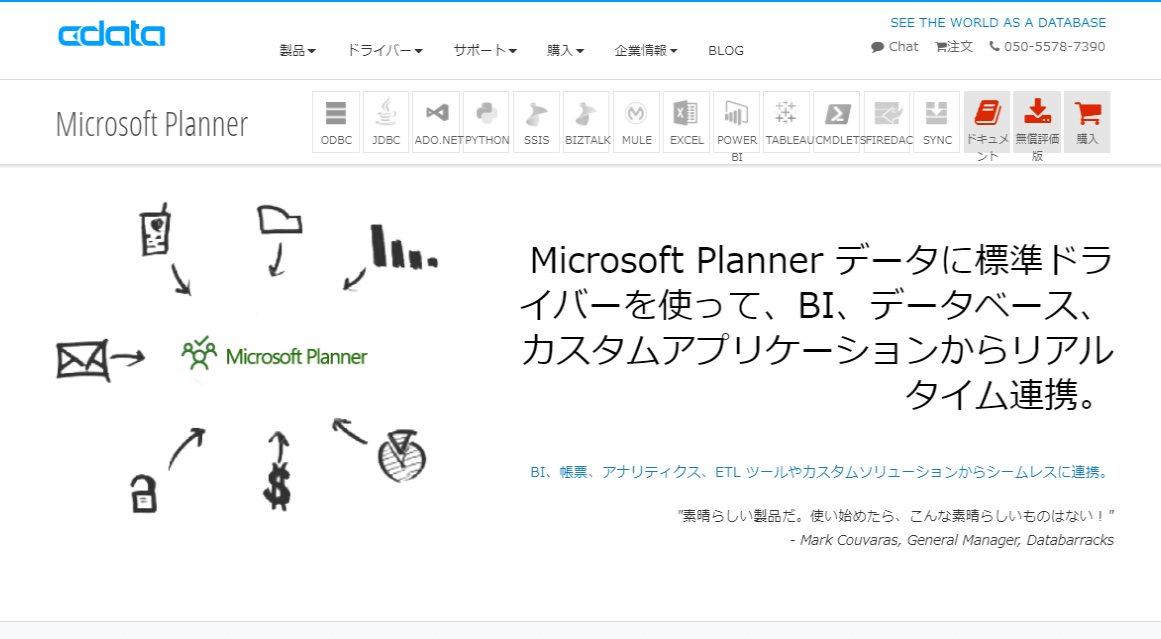Open the ODBC driver icon
1161x639 pixels.
click(336, 122)
